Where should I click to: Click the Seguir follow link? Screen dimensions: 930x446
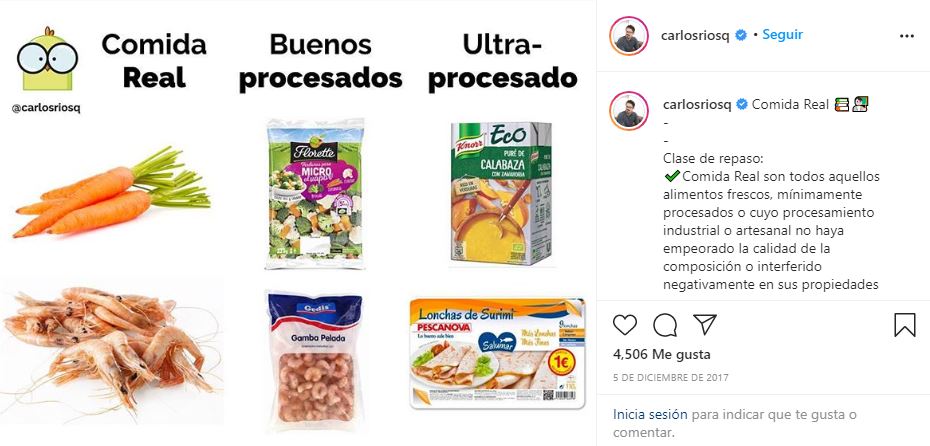click(782, 34)
